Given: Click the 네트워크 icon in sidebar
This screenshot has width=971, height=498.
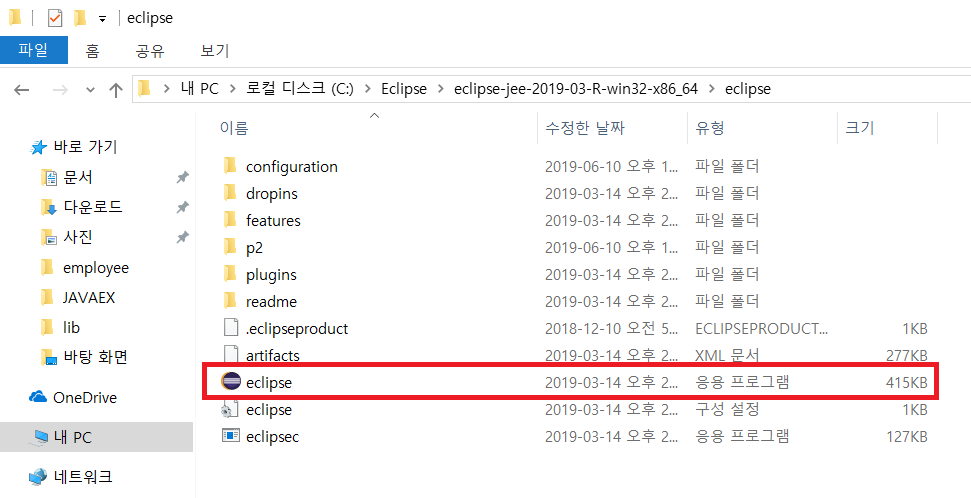Looking at the screenshot, I should [38, 476].
